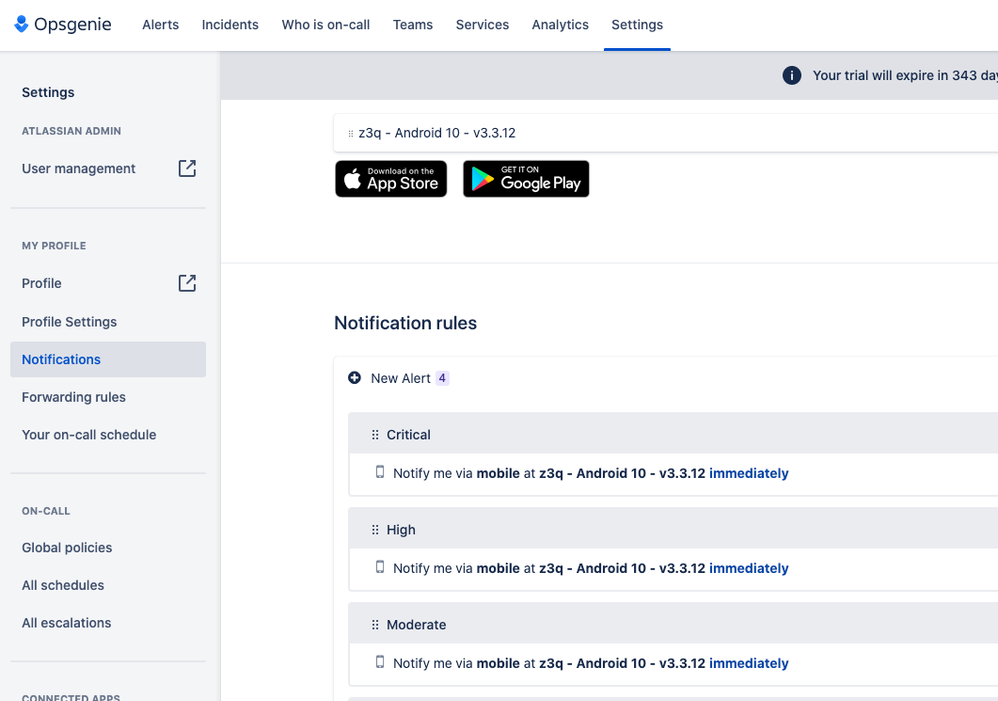The width and height of the screenshot is (998, 701).
Task: Click immediately link in the Critical rule
Action: click(748, 473)
